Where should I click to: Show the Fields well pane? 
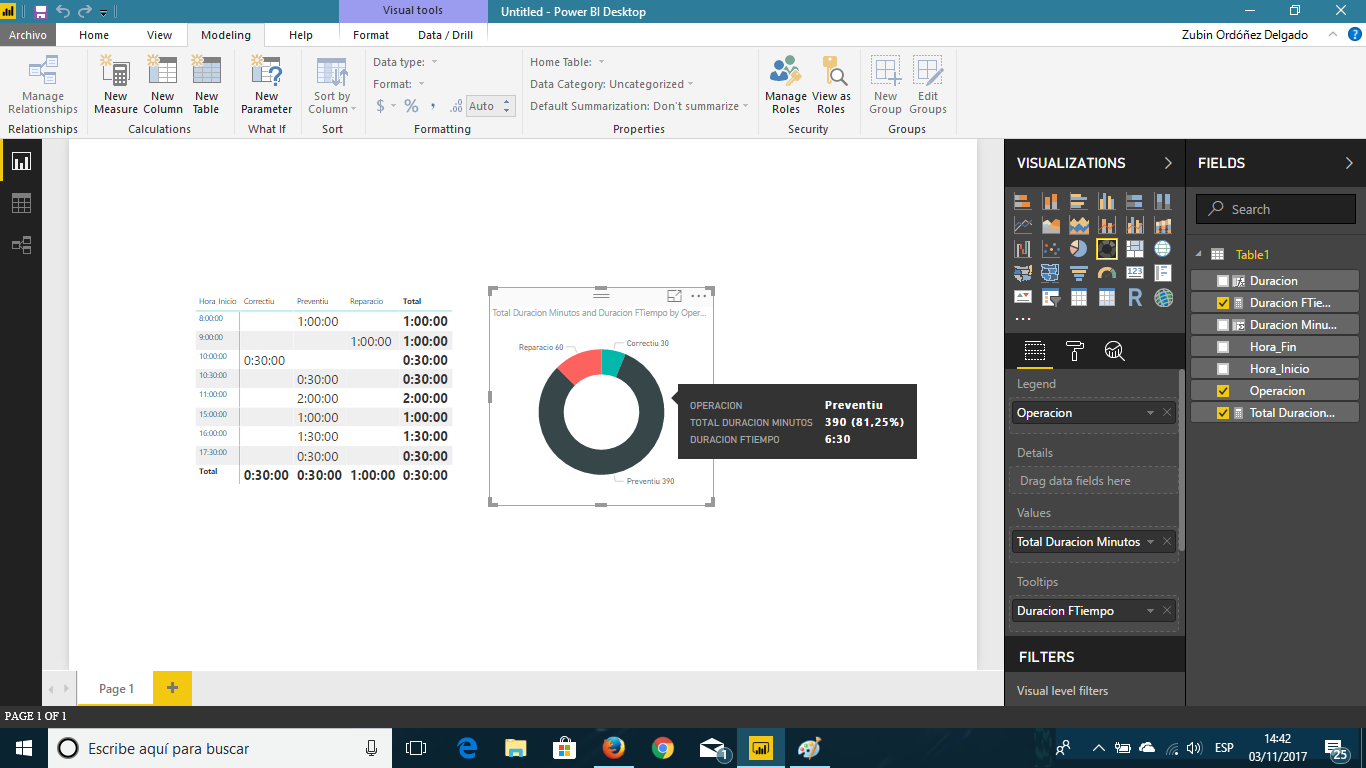pyautogui.click(x=1035, y=350)
